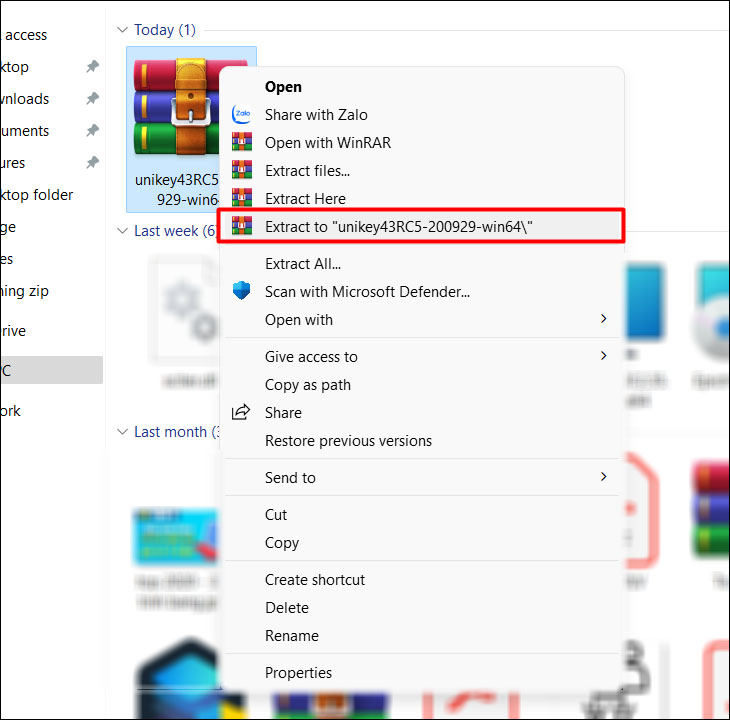Screen dimensions: 730x720
Task: Click the Share icon in context menu
Action: coord(241,413)
